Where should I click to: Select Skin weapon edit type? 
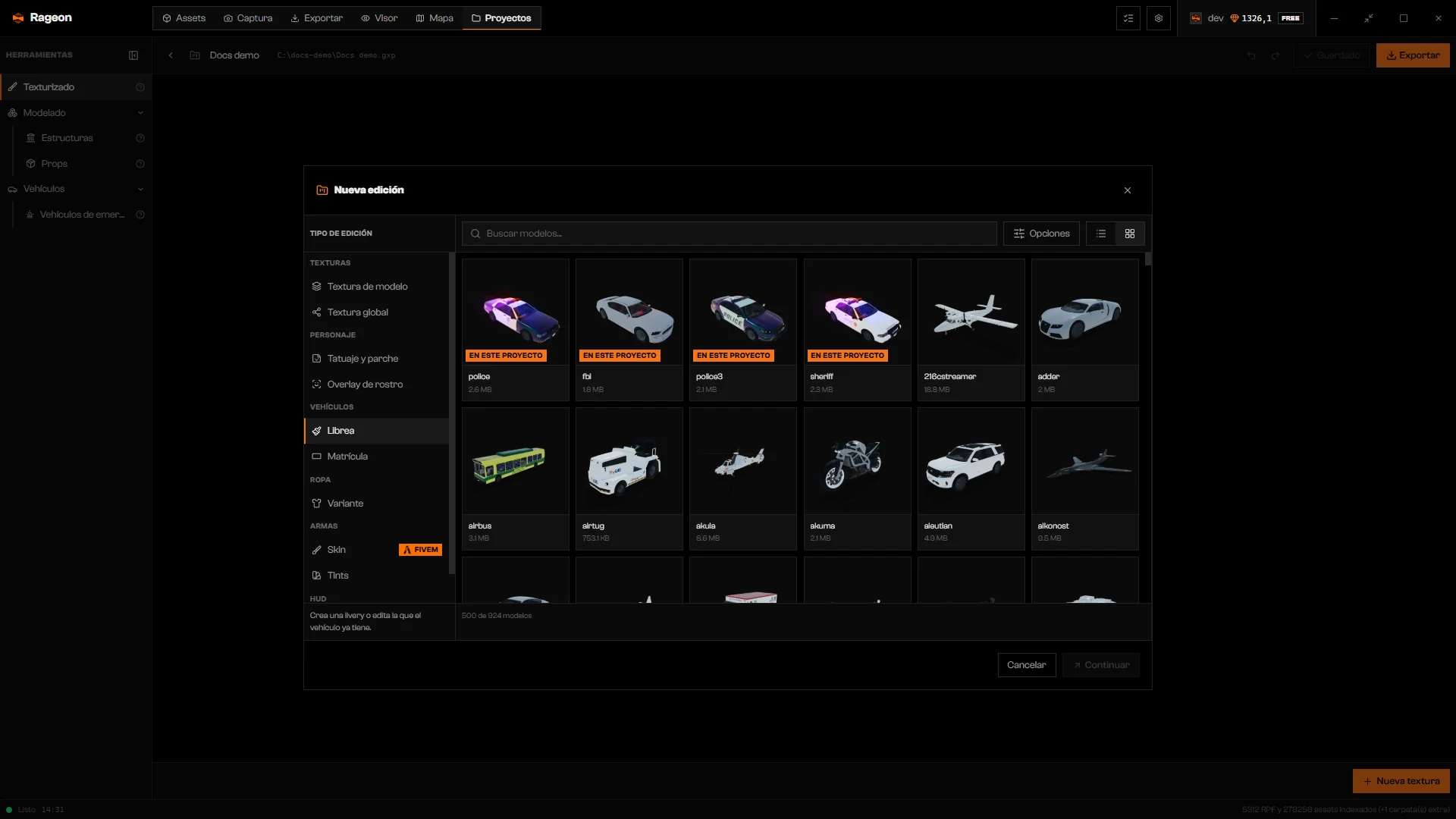click(376, 550)
